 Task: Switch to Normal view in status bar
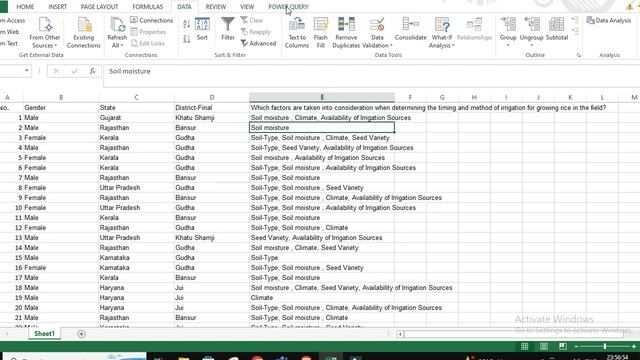tap(524, 347)
